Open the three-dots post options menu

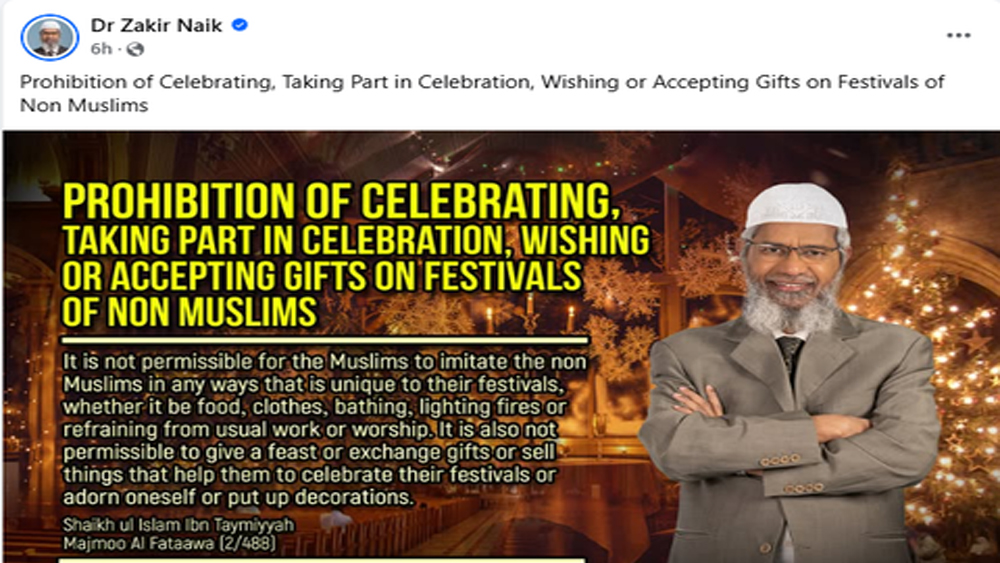[958, 35]
